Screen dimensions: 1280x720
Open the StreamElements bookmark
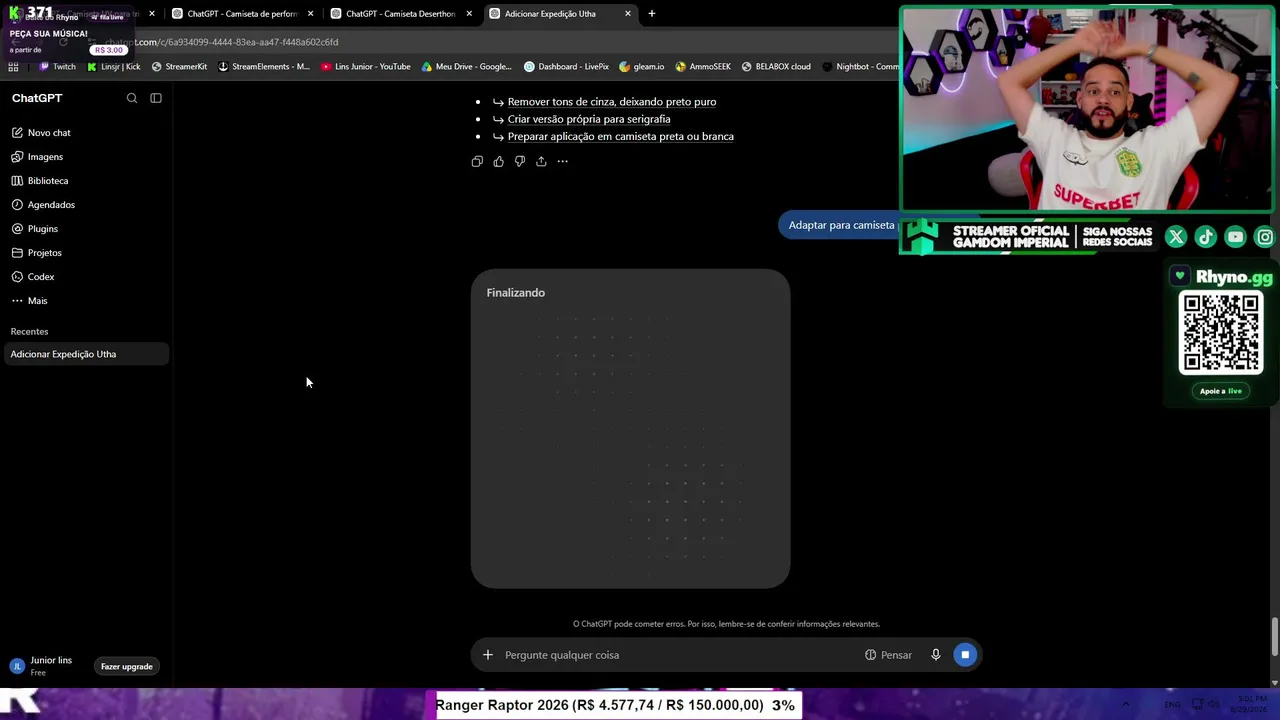point(264,67)
